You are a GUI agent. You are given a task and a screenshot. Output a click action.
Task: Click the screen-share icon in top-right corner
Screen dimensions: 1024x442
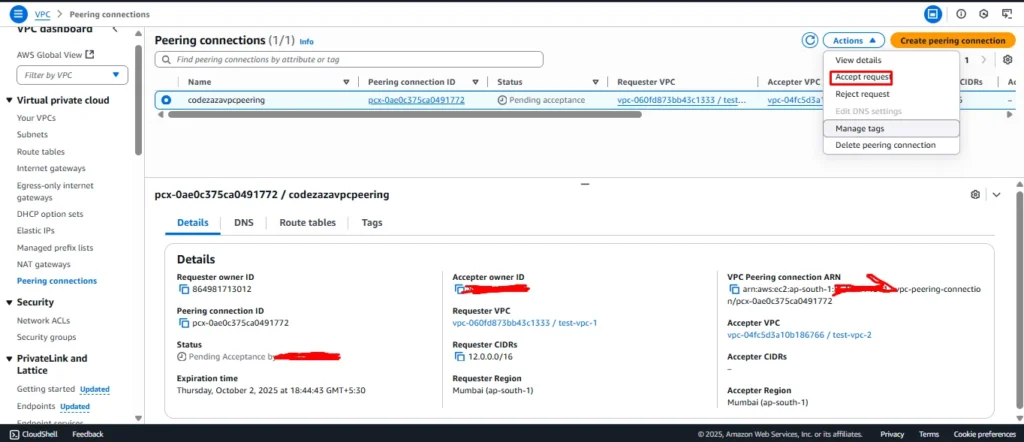[x=1006, y=14]
